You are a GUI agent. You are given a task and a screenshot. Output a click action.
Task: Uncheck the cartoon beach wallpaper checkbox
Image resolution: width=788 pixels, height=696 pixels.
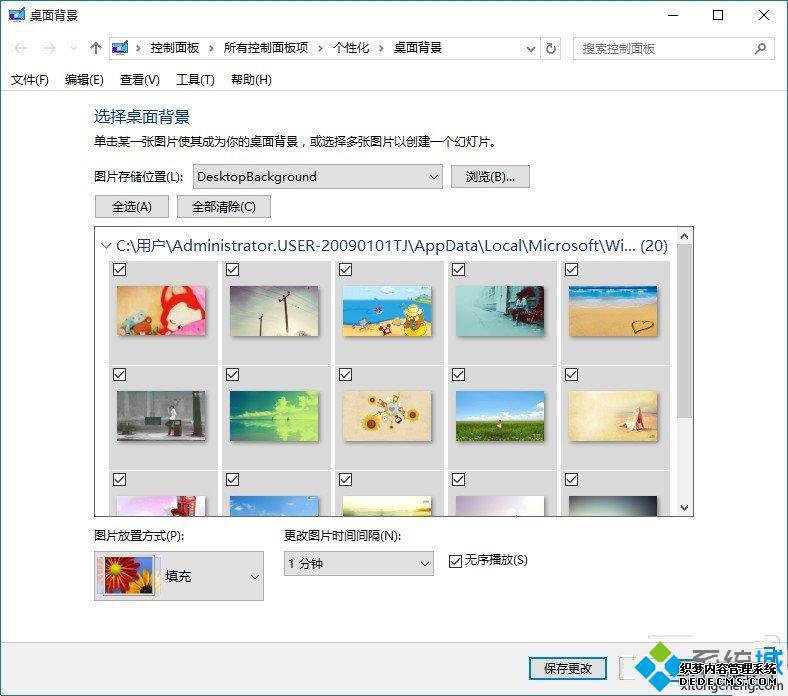coord(346,270)
